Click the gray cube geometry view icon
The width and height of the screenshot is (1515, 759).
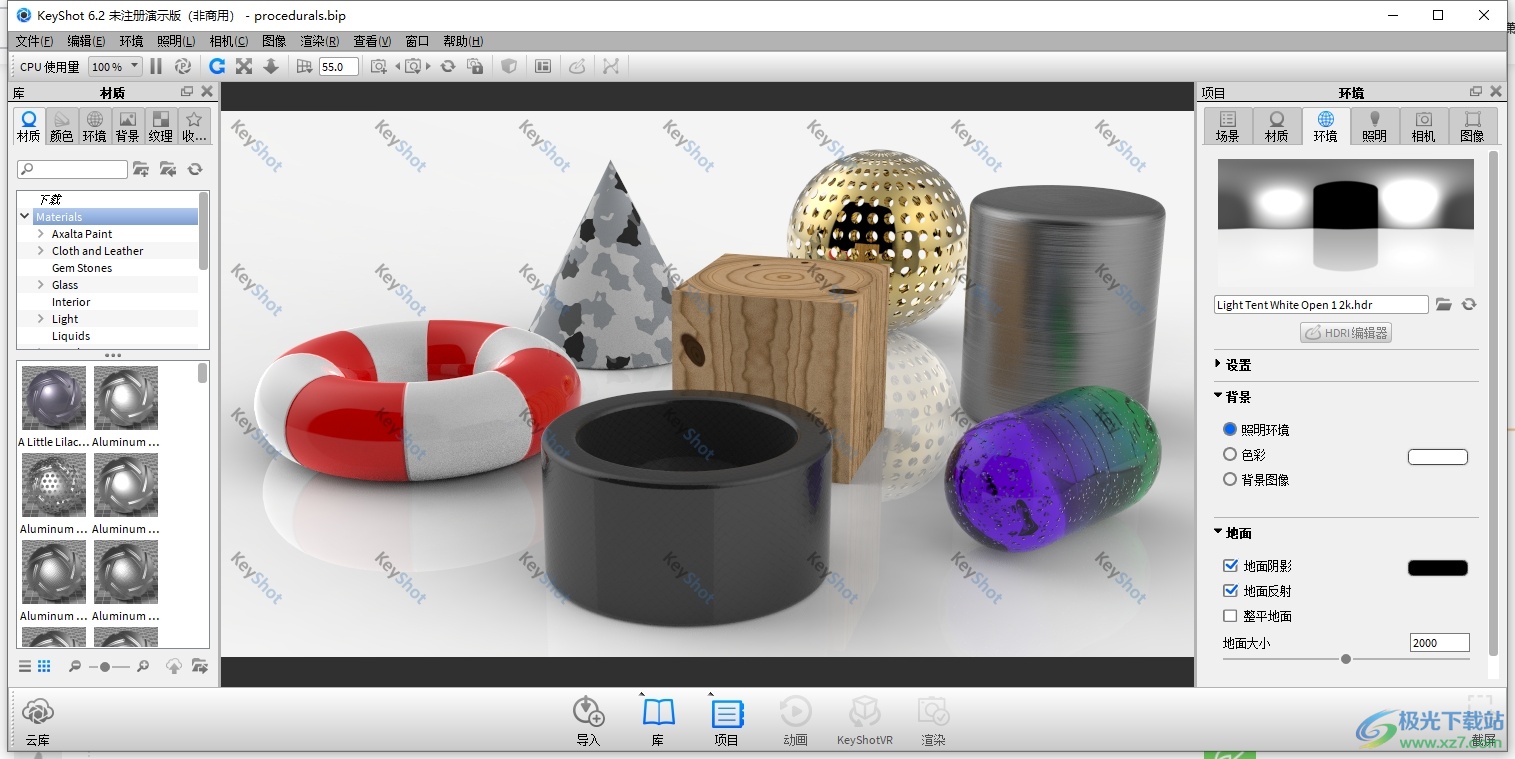tap(509, 66)
